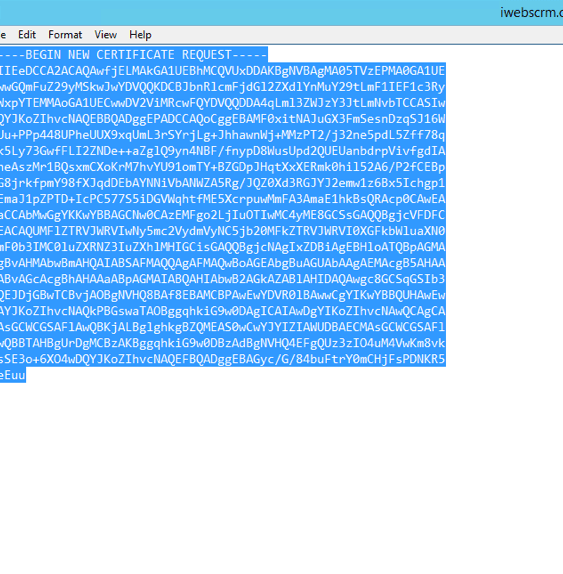Image resolution: width=563 pixels, height=574 pixels.
Task: Click the line ending with c8GCSqGSIb3
Action: point(223,279)
